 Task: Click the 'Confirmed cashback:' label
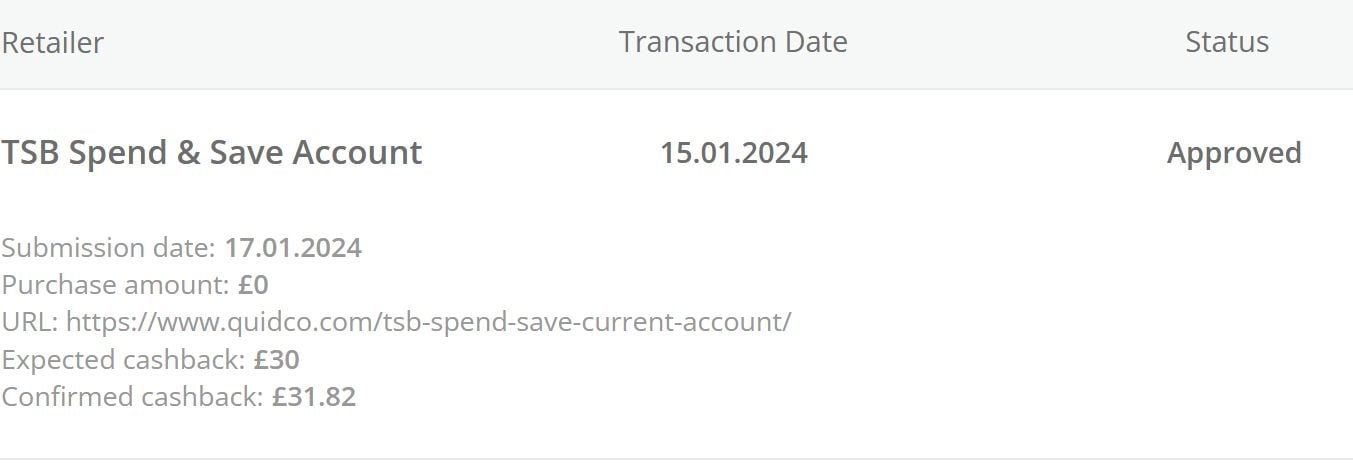tap(132, 396)
